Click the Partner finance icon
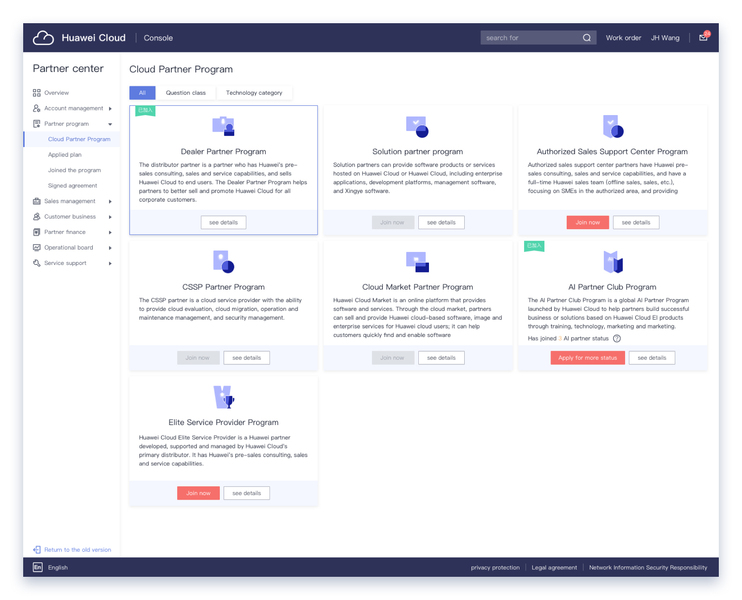 36,232
